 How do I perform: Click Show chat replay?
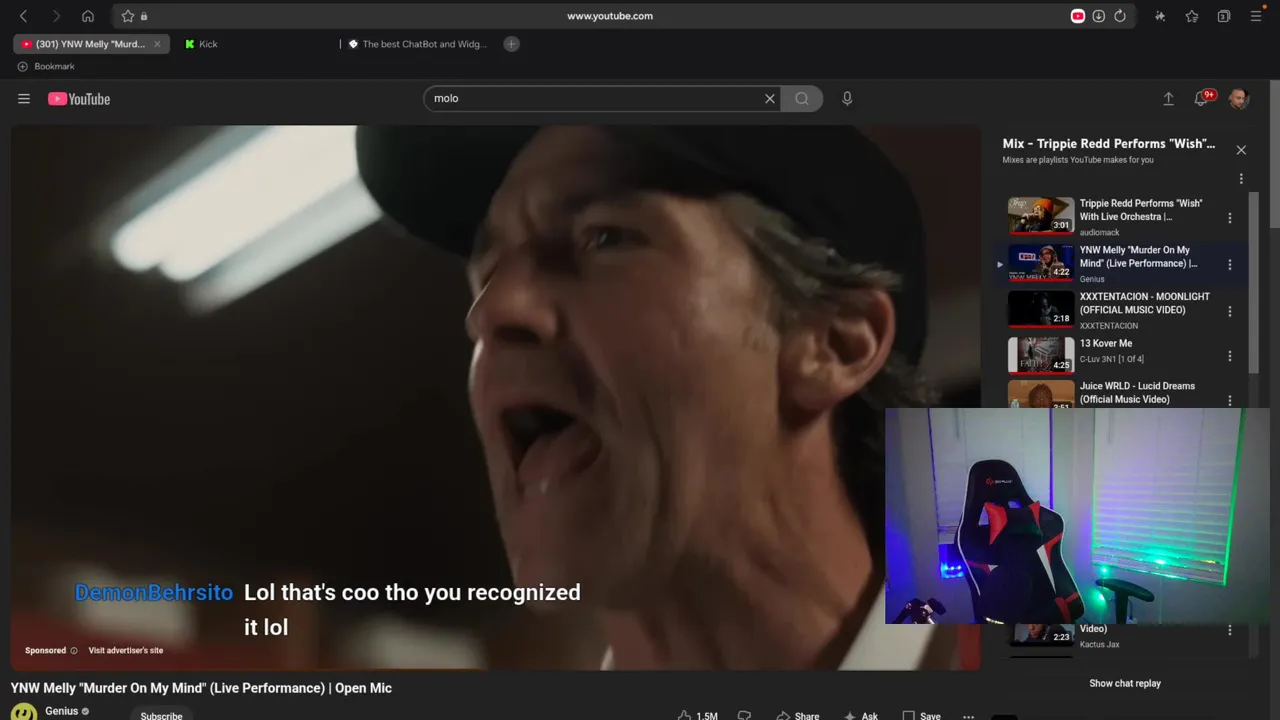(1125, 683)
